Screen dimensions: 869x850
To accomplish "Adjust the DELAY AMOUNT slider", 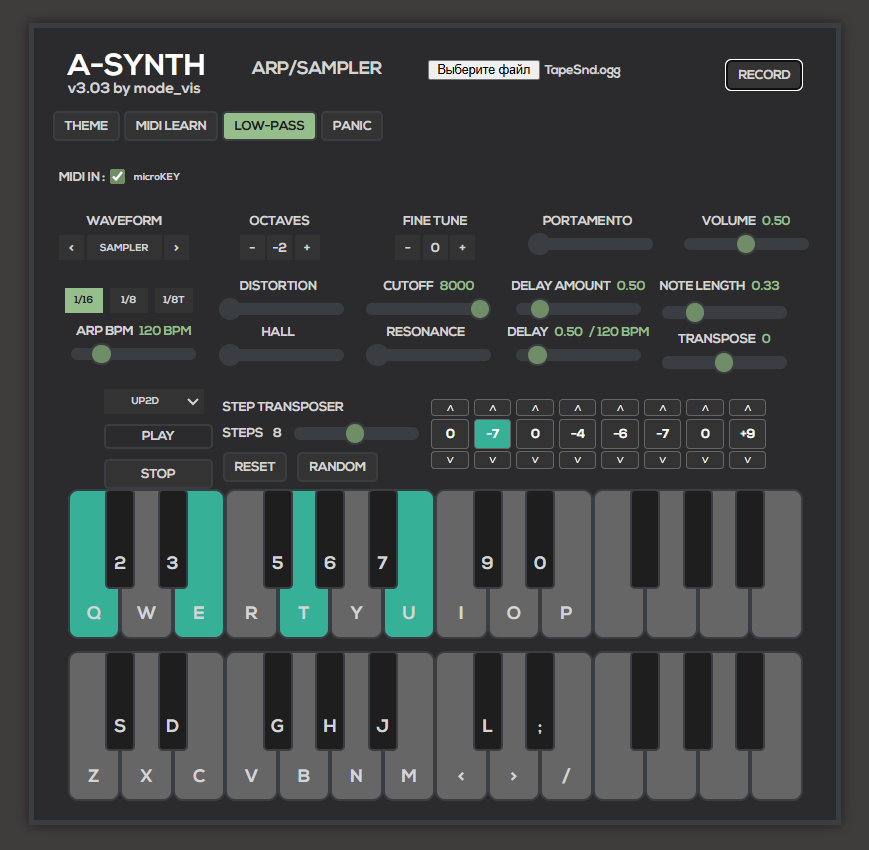I will click(578, 309).
